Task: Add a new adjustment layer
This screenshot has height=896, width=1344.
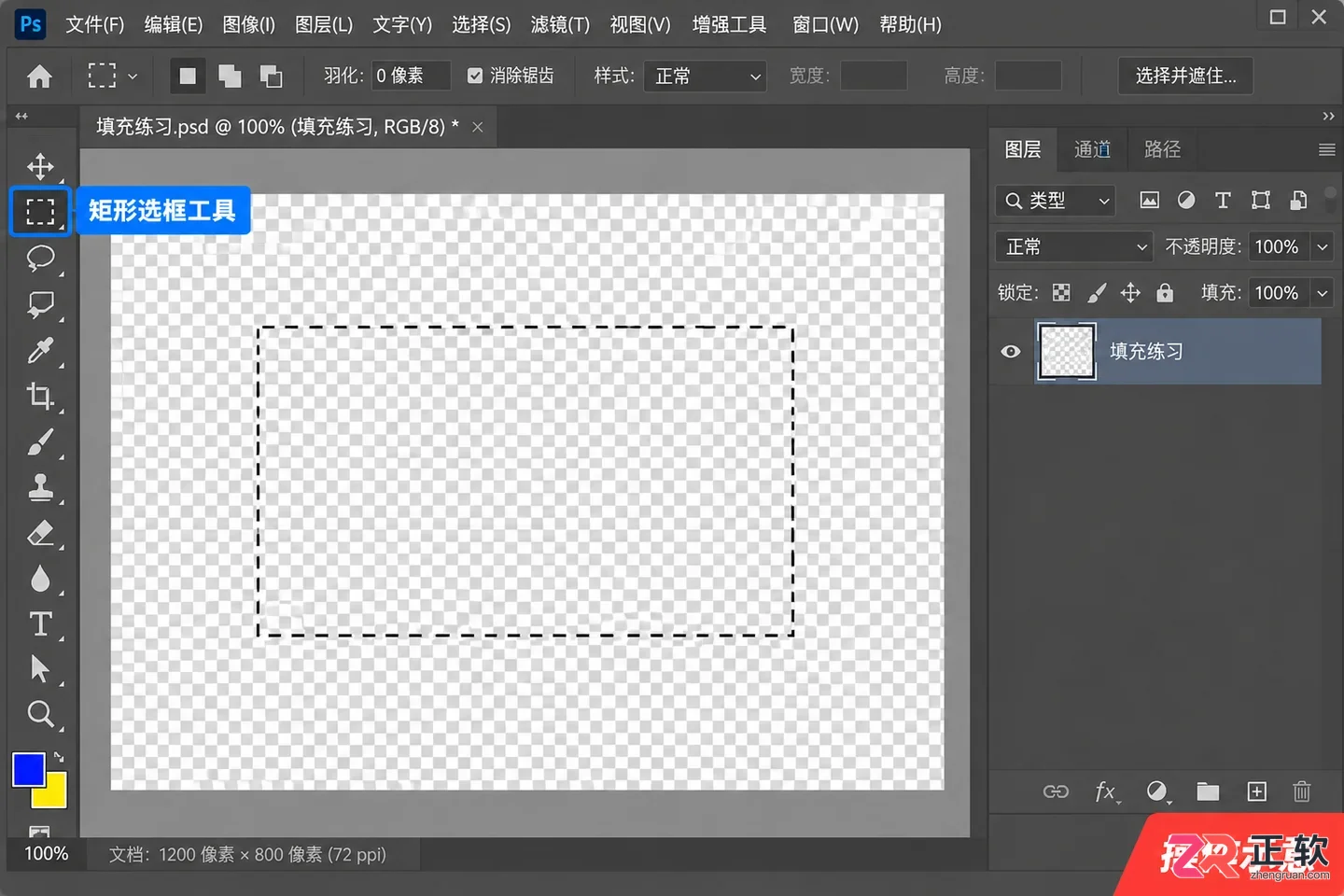Action: pyautogui.click(x=1157, y=791)
